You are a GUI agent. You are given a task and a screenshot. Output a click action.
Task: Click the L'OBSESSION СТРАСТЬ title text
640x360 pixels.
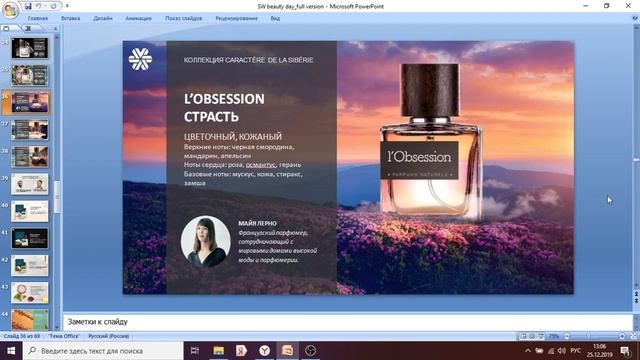pos(224,108)
